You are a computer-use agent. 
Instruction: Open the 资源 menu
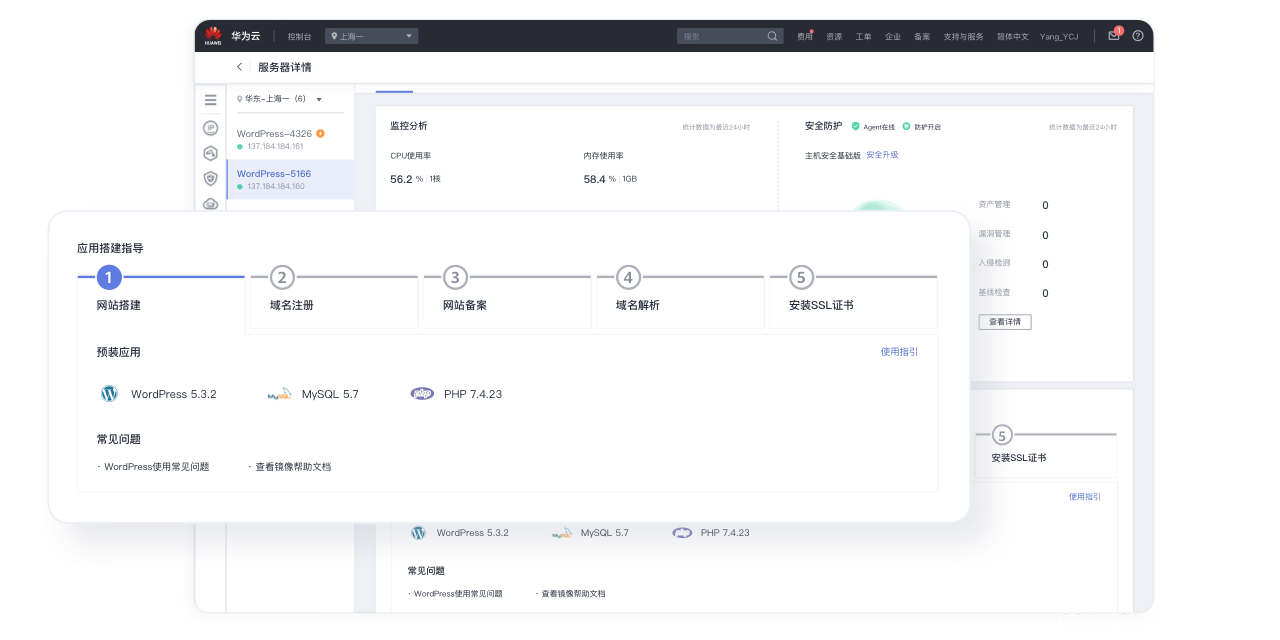(834, 36)
